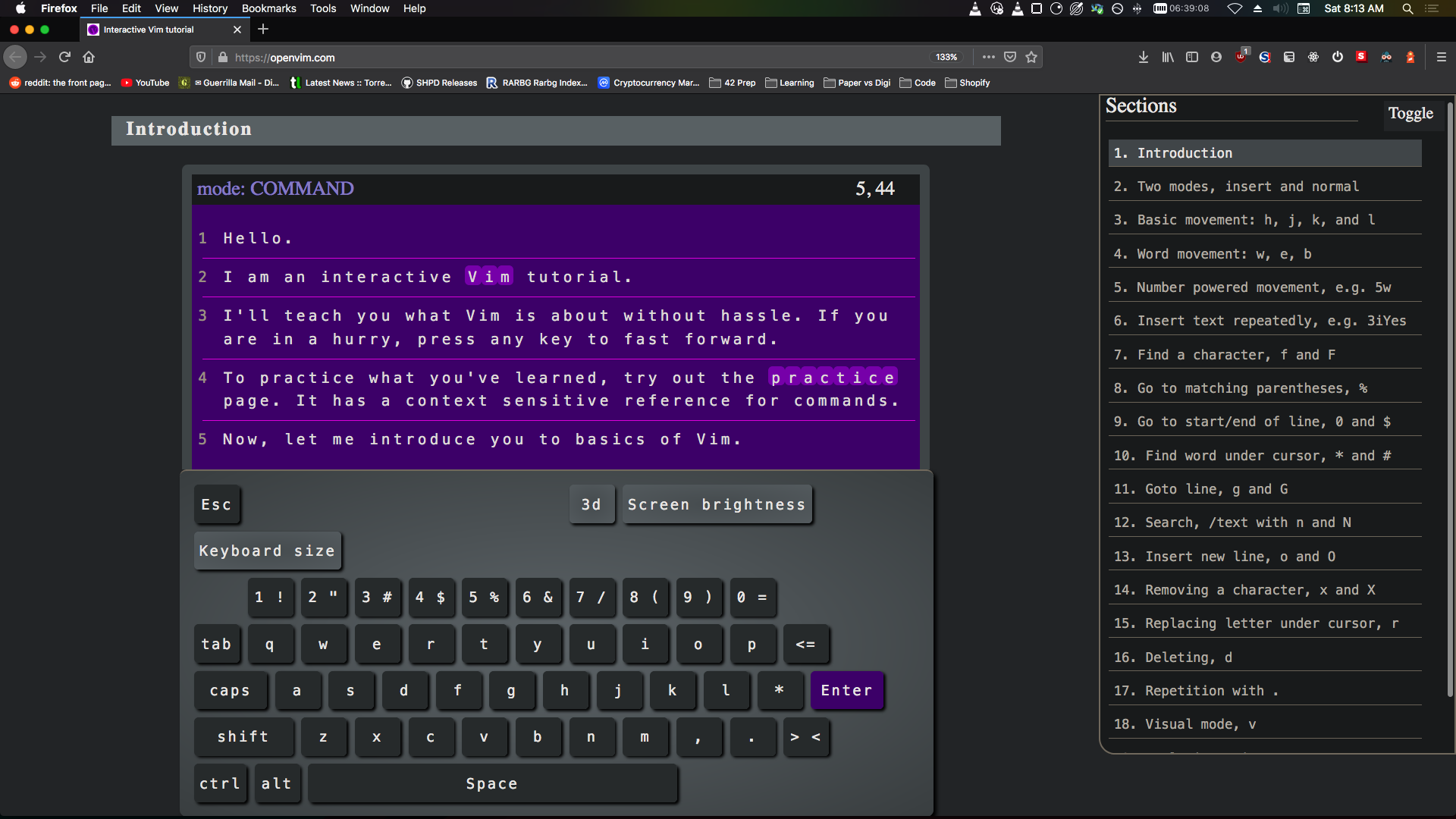The image size is (1456, 819).
Task: Open Find a character, f and F
Action: (x=1264, y=355)
